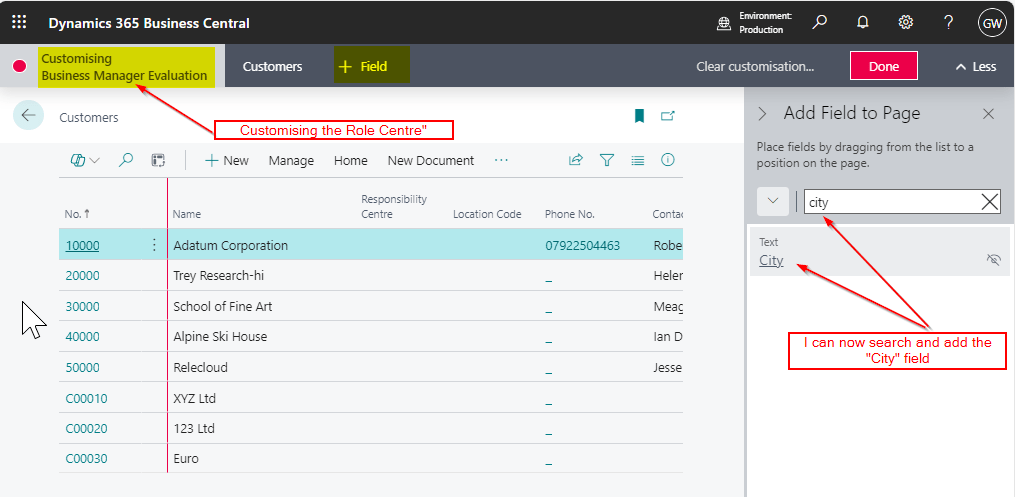Show the FactBox information icon
Viewport: 1015px width, 497px height.
(x=668, y=160)
